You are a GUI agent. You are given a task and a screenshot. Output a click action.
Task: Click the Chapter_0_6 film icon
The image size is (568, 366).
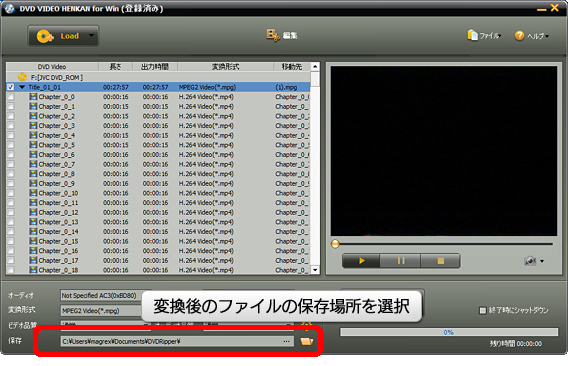click(33, 154)
